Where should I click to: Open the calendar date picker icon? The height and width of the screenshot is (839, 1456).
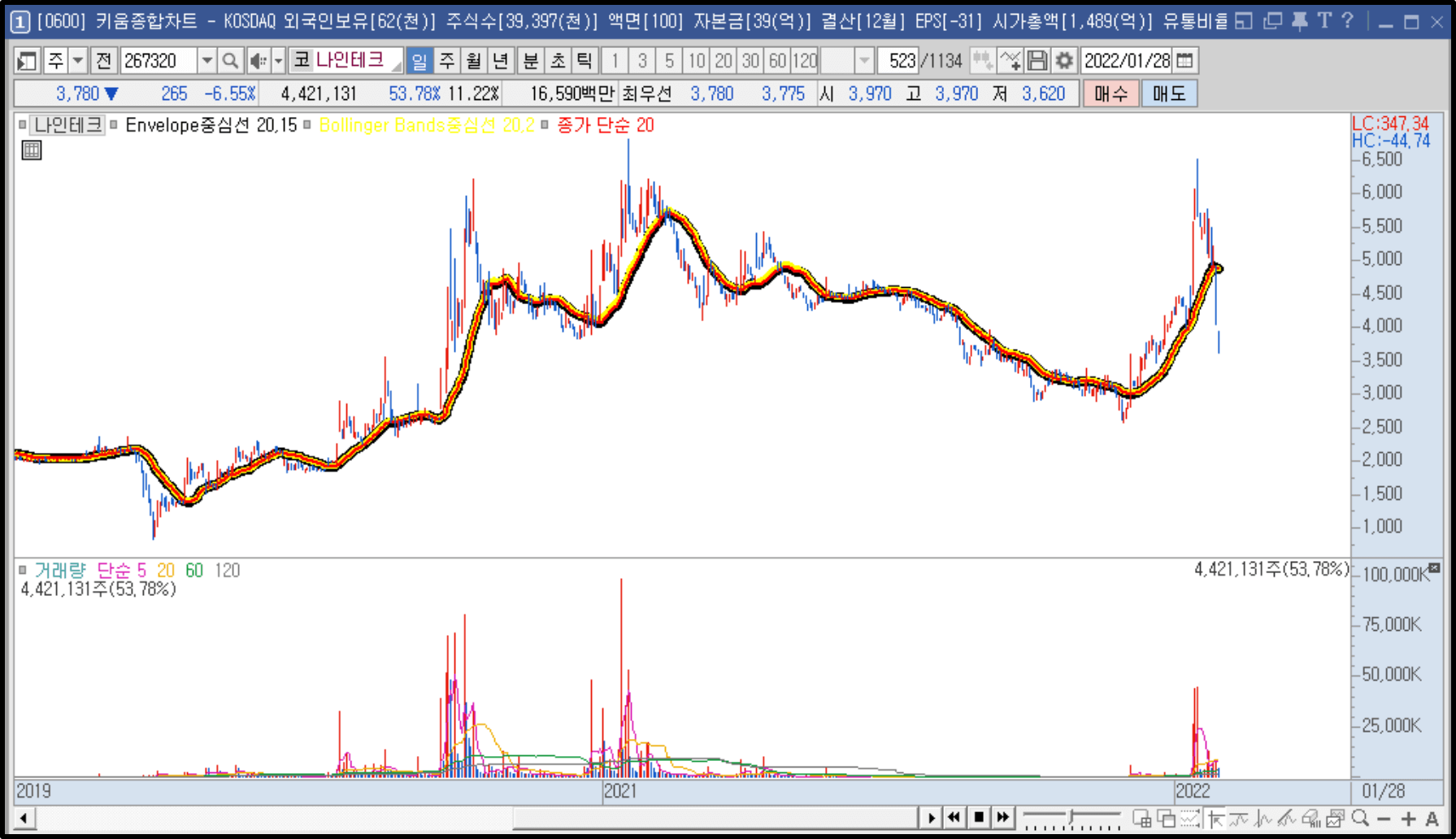(x=1185, y=61)
